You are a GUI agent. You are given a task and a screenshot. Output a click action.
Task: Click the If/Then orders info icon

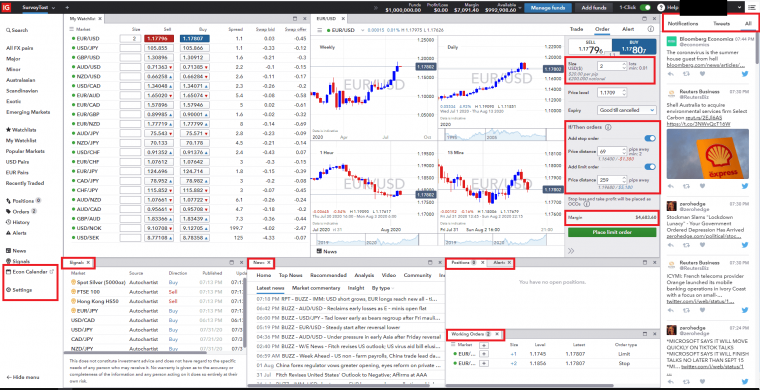(x=608, y=127)
